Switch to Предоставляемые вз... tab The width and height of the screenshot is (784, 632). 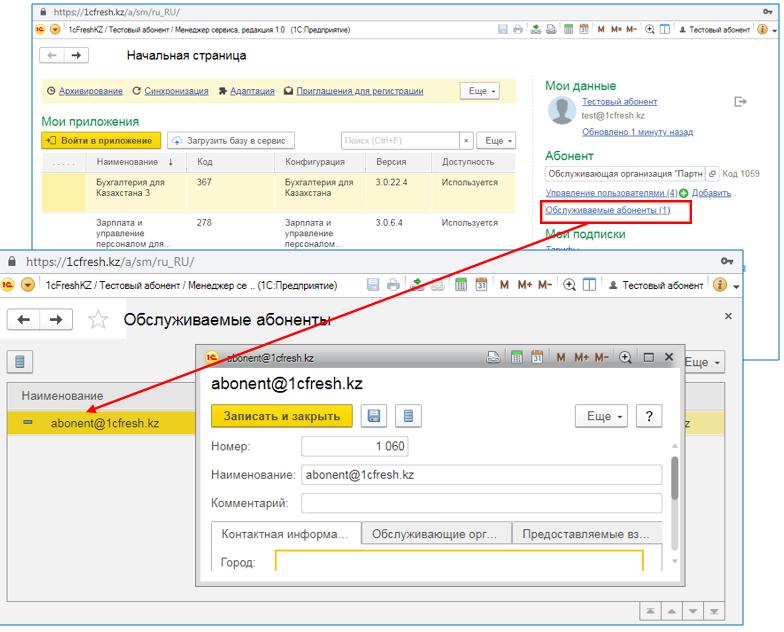coord(588,534)
